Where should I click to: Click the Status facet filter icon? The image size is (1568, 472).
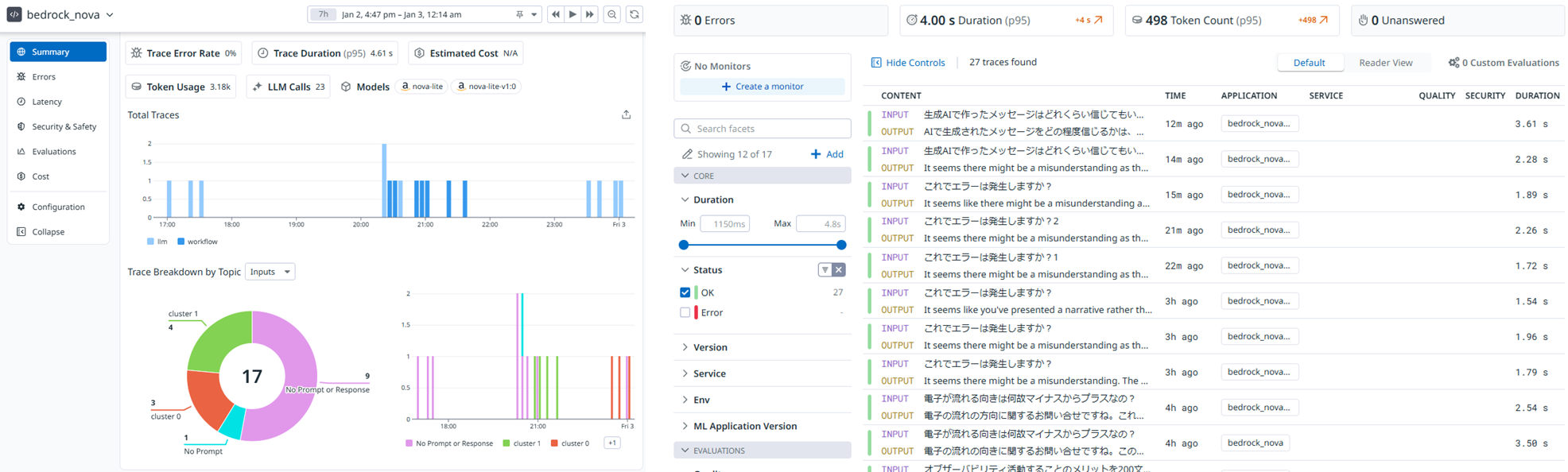825,270
